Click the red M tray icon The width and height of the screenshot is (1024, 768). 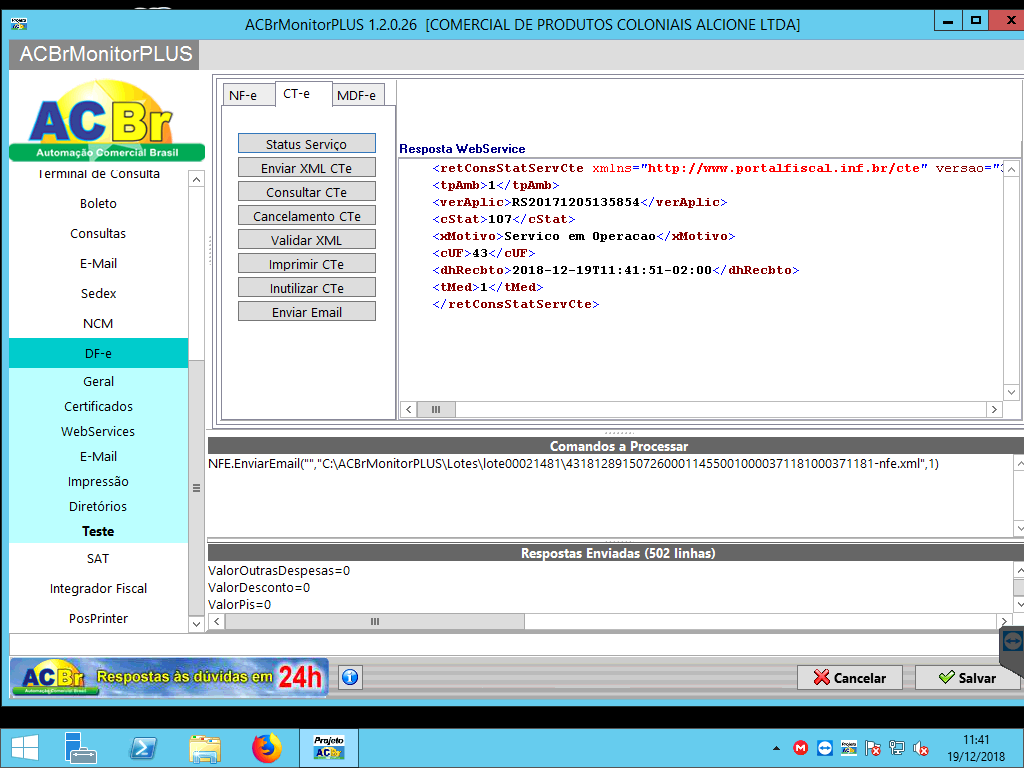801,748
